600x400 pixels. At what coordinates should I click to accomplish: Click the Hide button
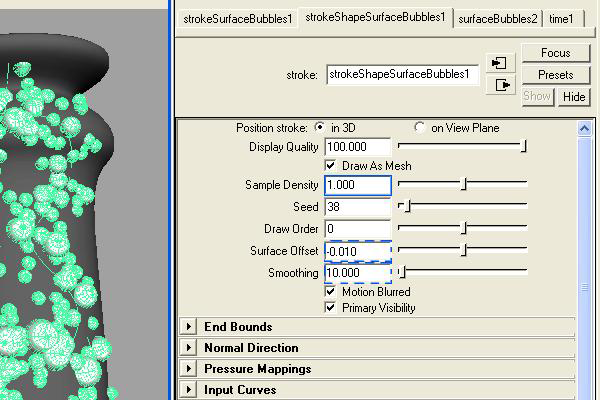click(574, 96)
